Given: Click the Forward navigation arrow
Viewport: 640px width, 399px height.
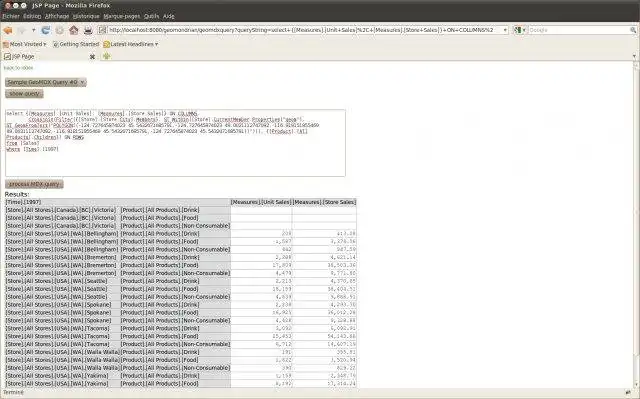Looking at the screenshot, I should point(22,30).
